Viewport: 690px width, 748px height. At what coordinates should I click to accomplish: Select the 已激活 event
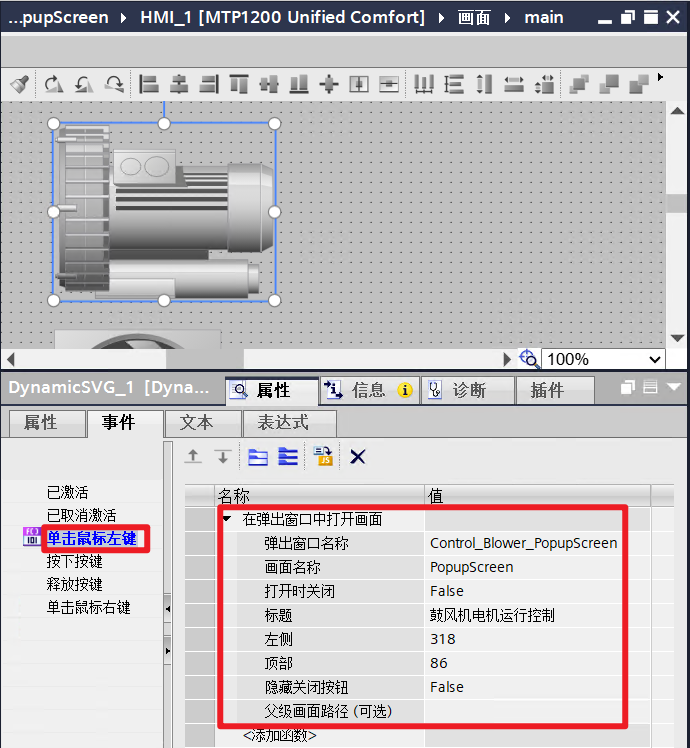point(67,492)
